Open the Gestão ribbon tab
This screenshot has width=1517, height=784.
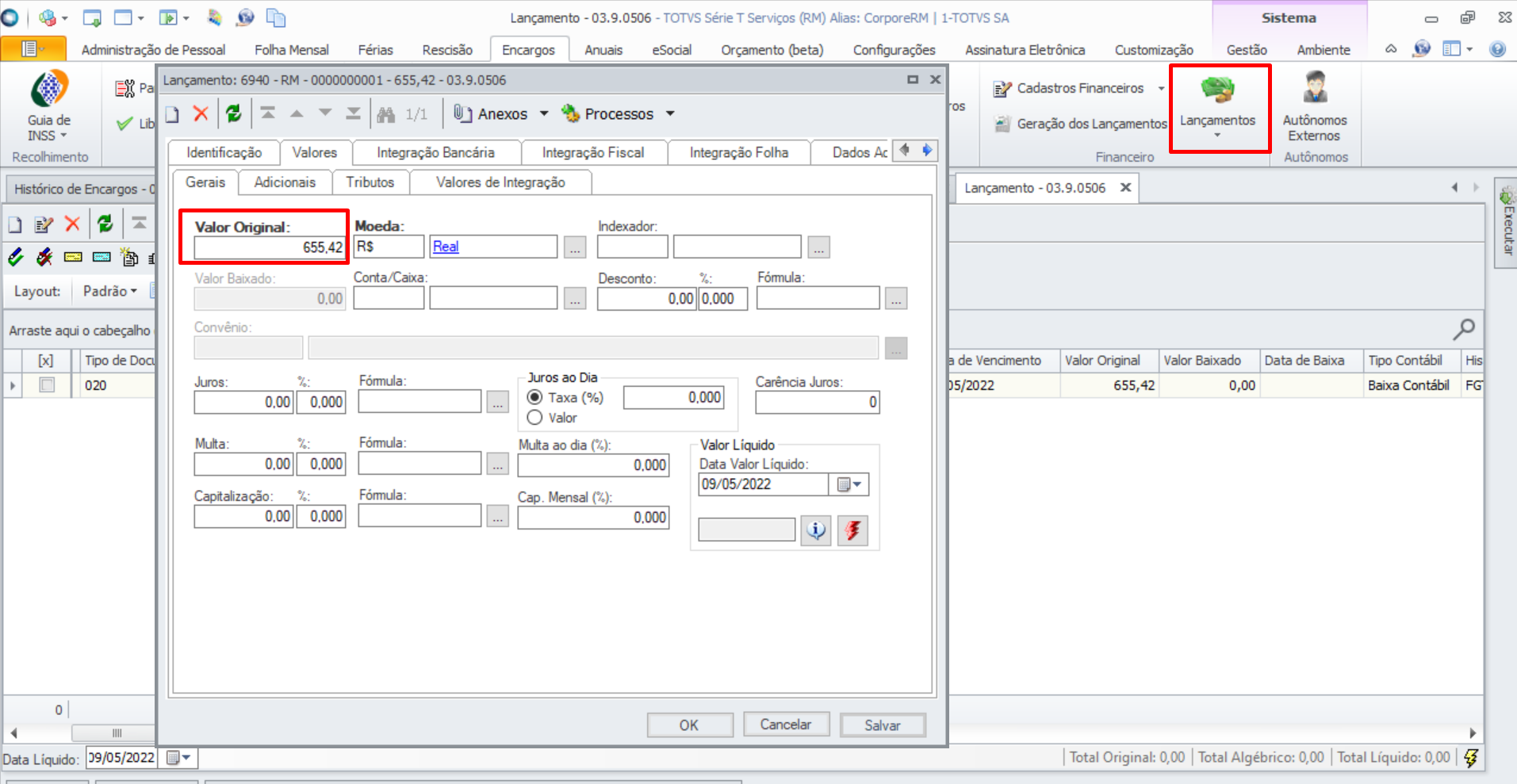coord(1247,50)
